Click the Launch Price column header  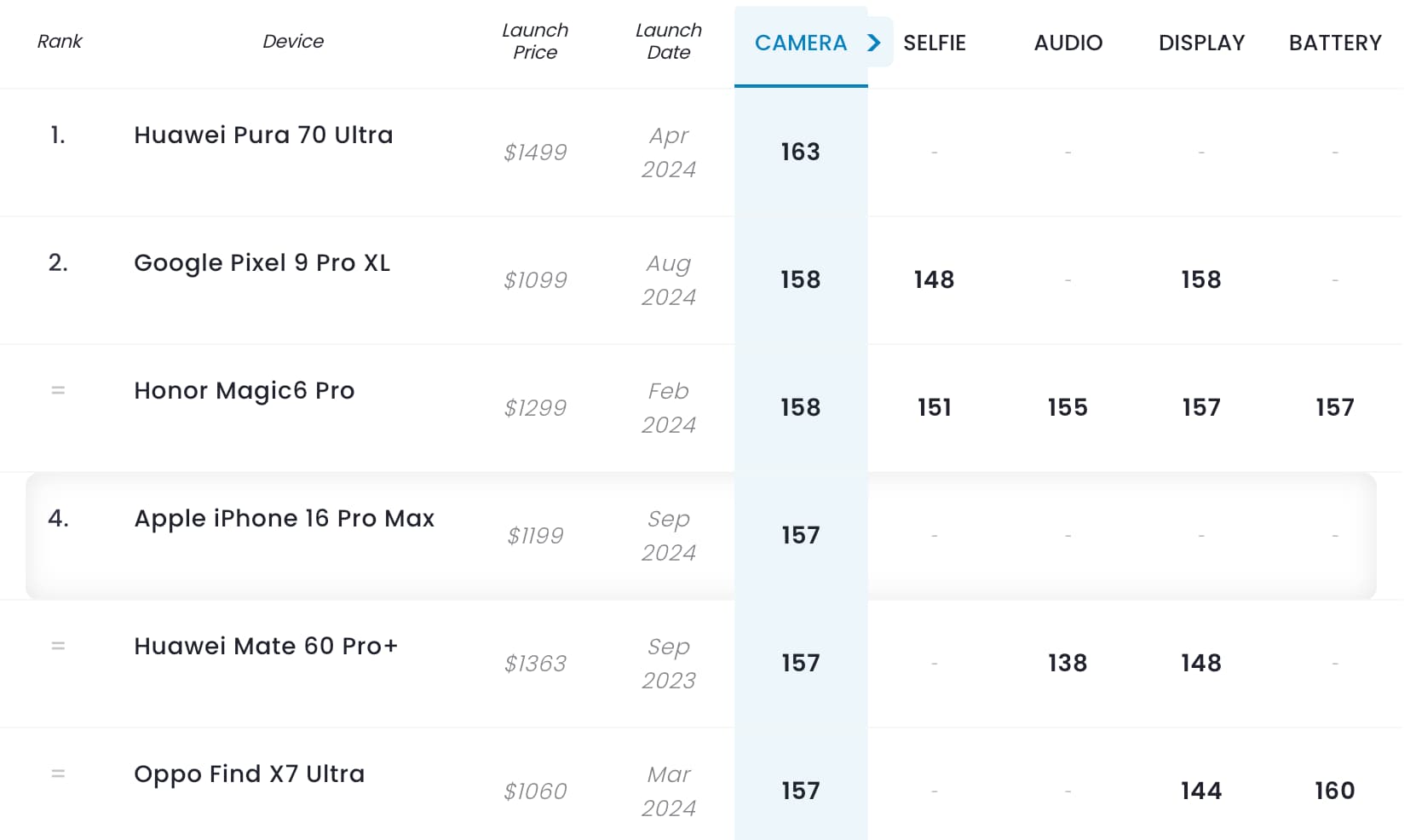coord(535,41)
